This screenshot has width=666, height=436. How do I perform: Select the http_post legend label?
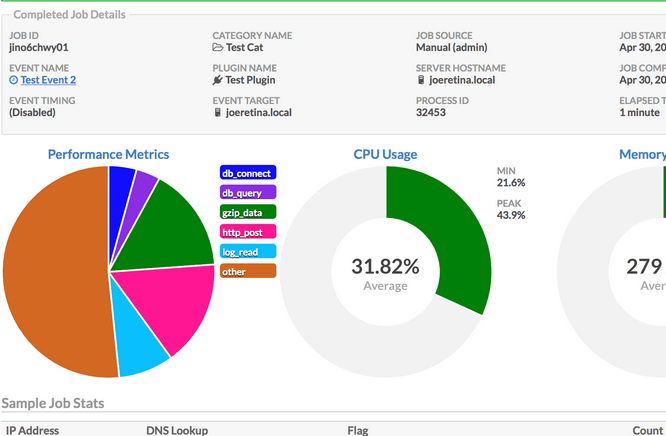[x=248, y=232]
